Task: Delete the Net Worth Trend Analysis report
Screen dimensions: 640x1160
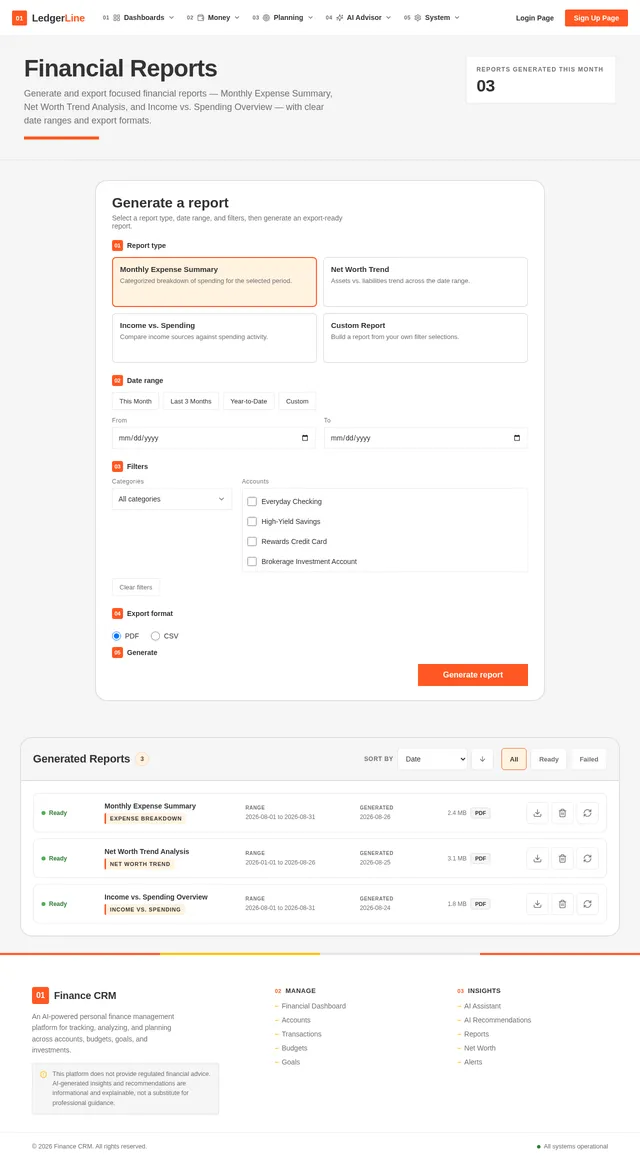Action: coord(562,858)
